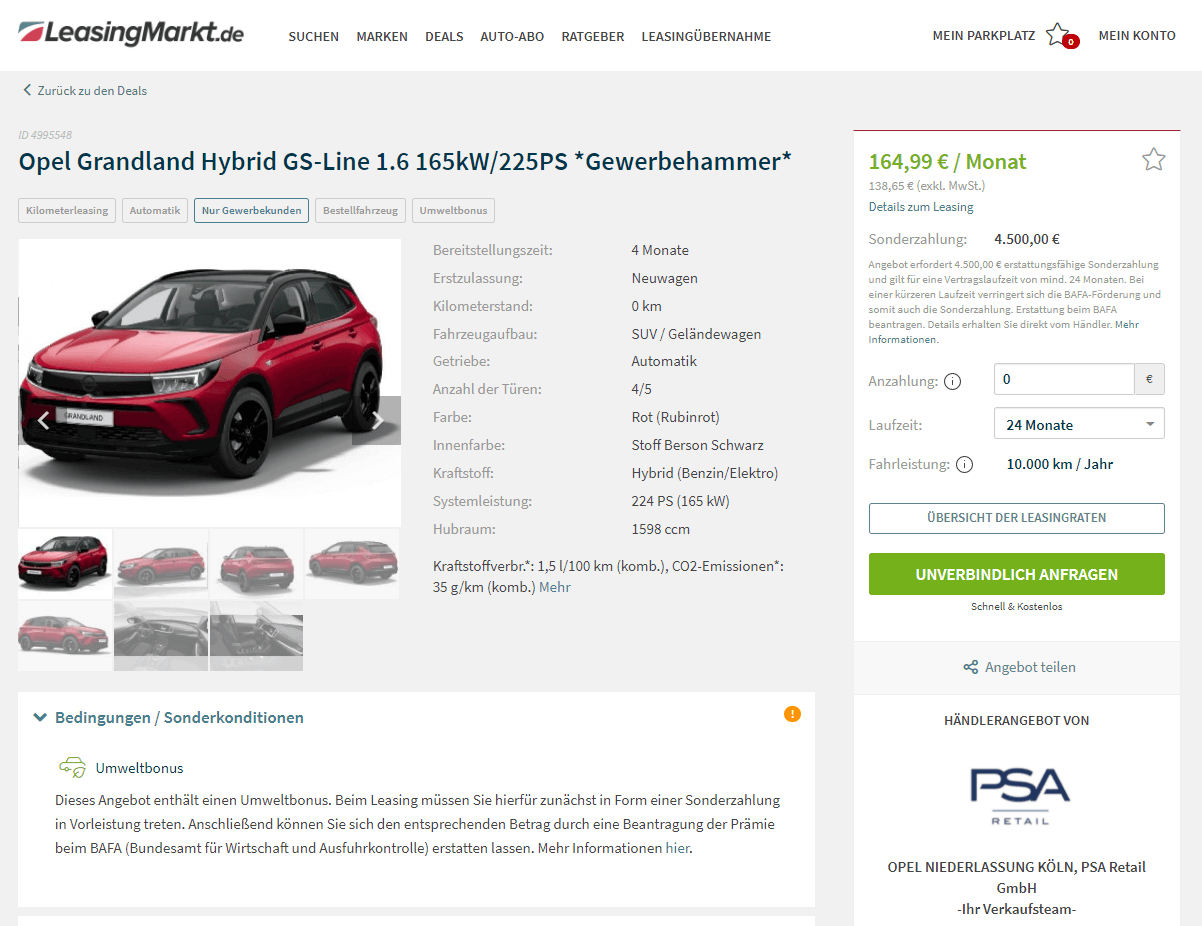The image size is (1202, 926).
Task: Open Details zum Leasing link
Action: tap(921, 207)
